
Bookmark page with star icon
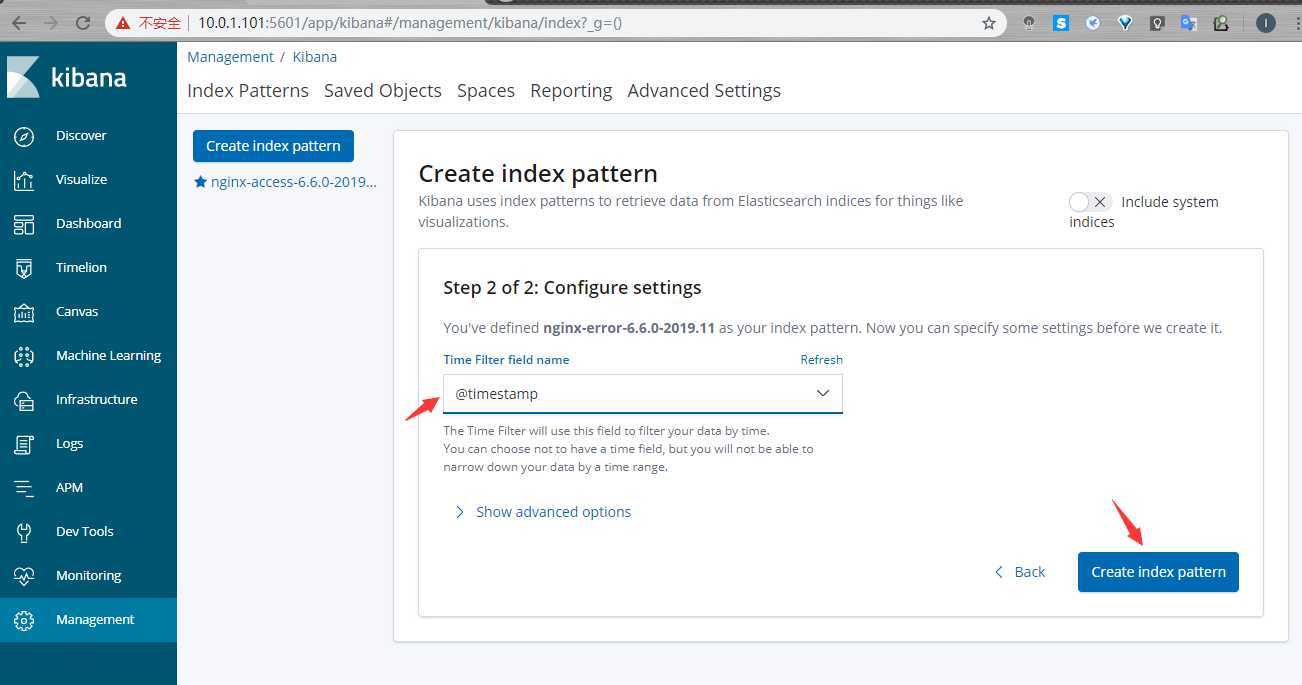click(989, 23)
